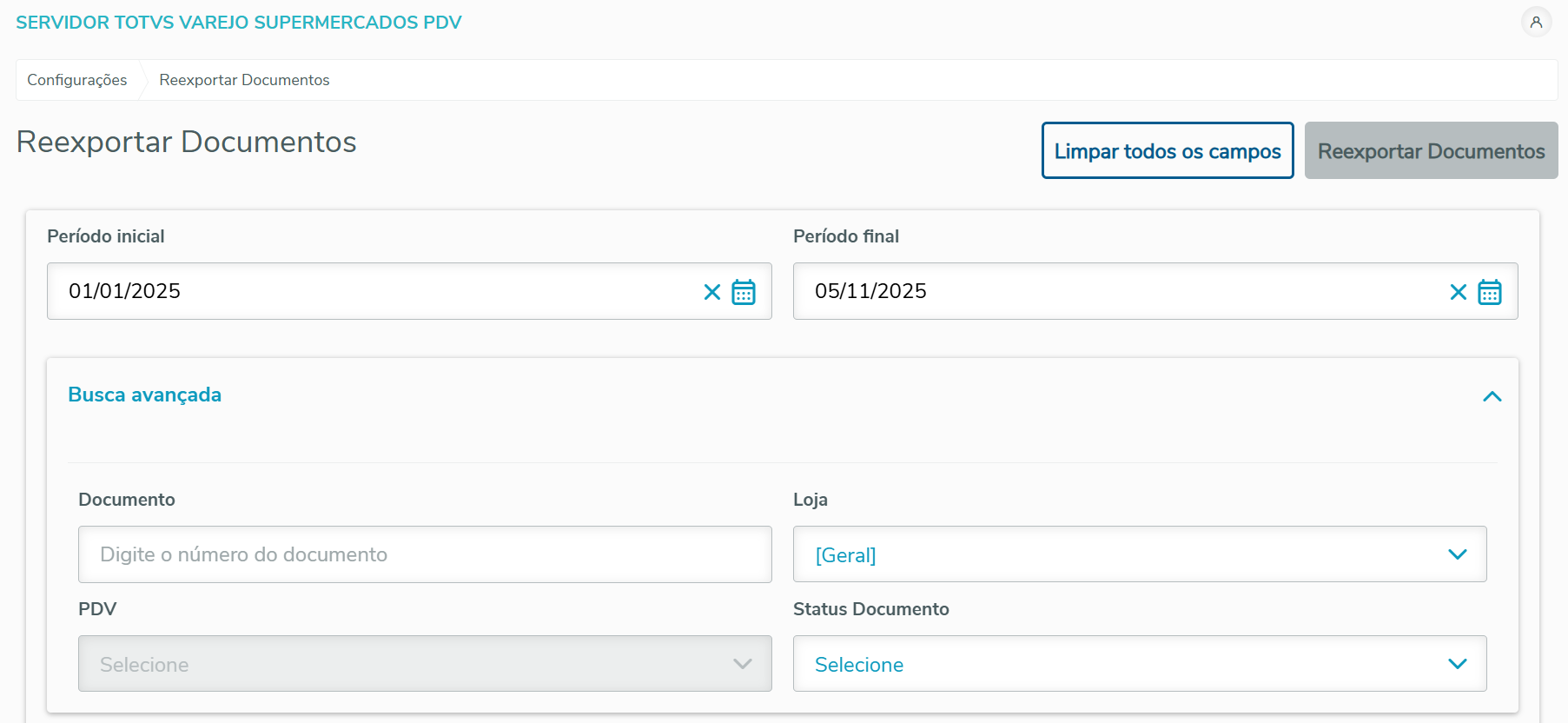The width and height of the screenshot is (1568, 723).
Task: Select the Reexportar Documentos breadcrumb item
Action: (x=244, y=80)
